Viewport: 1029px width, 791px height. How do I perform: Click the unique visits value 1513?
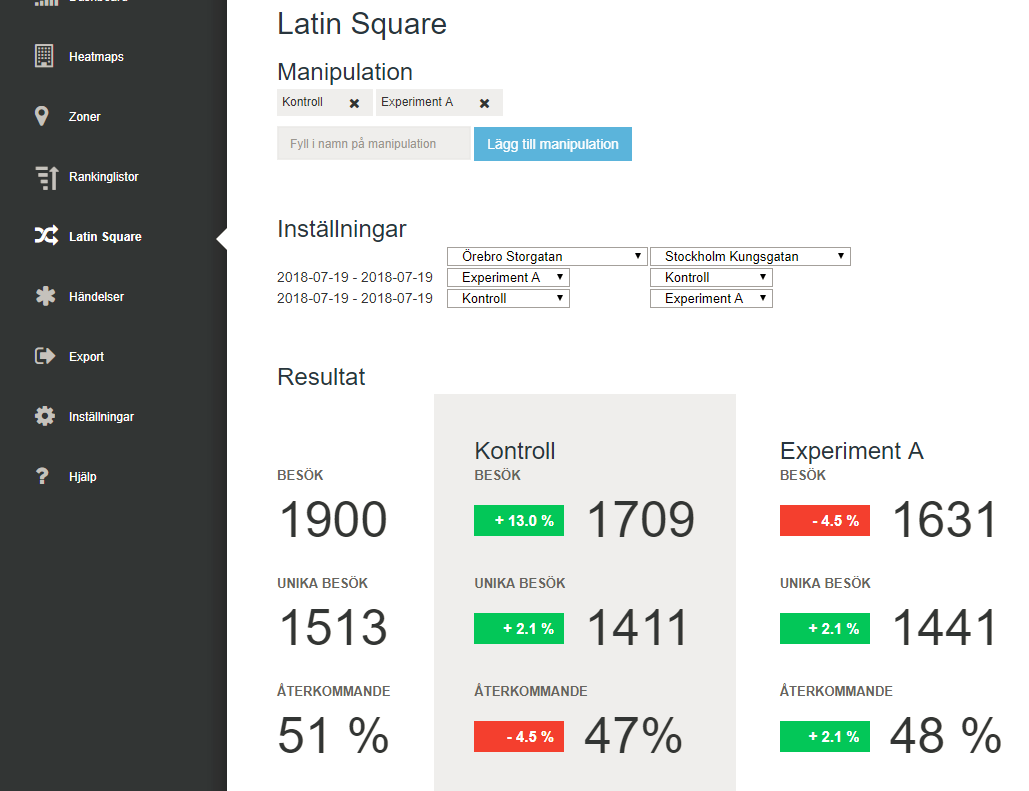tap(333, 628)
